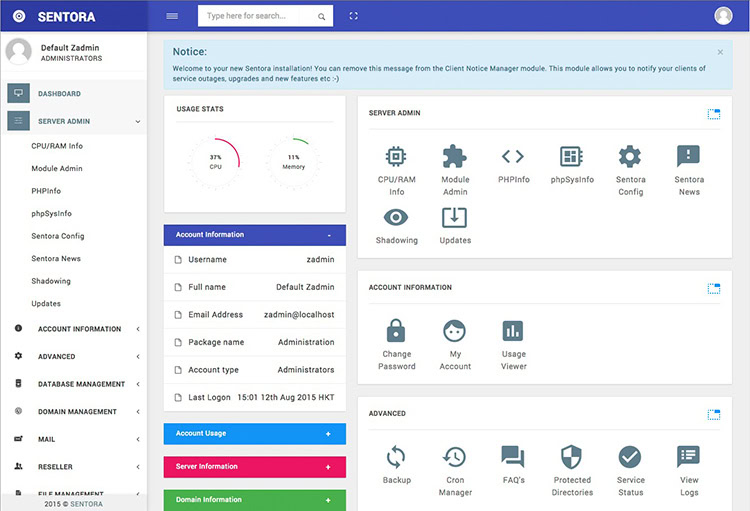The width and height of the screenshot is (750, 511).
Task: Expand Reseller sidebar menu
Action: (x=74, y=467)
